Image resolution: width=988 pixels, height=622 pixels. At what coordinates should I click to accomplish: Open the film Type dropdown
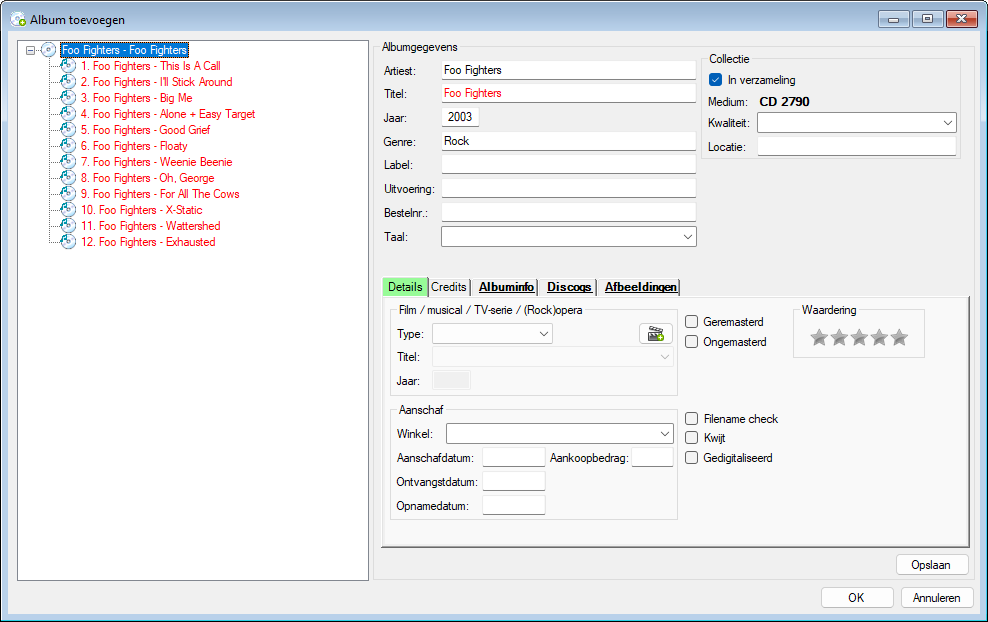pyautogui.click(x=544, y=334)
